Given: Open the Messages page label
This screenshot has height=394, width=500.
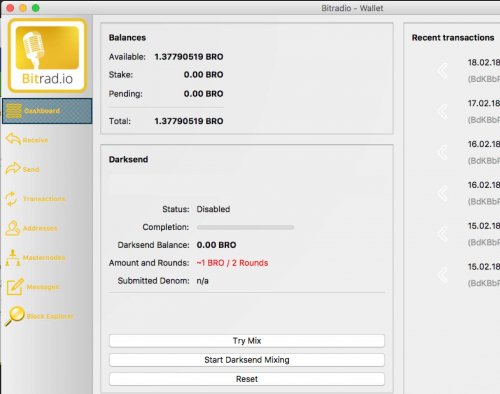Looking at the screenshot, I should pyautogui.click(x=43, y=287).
